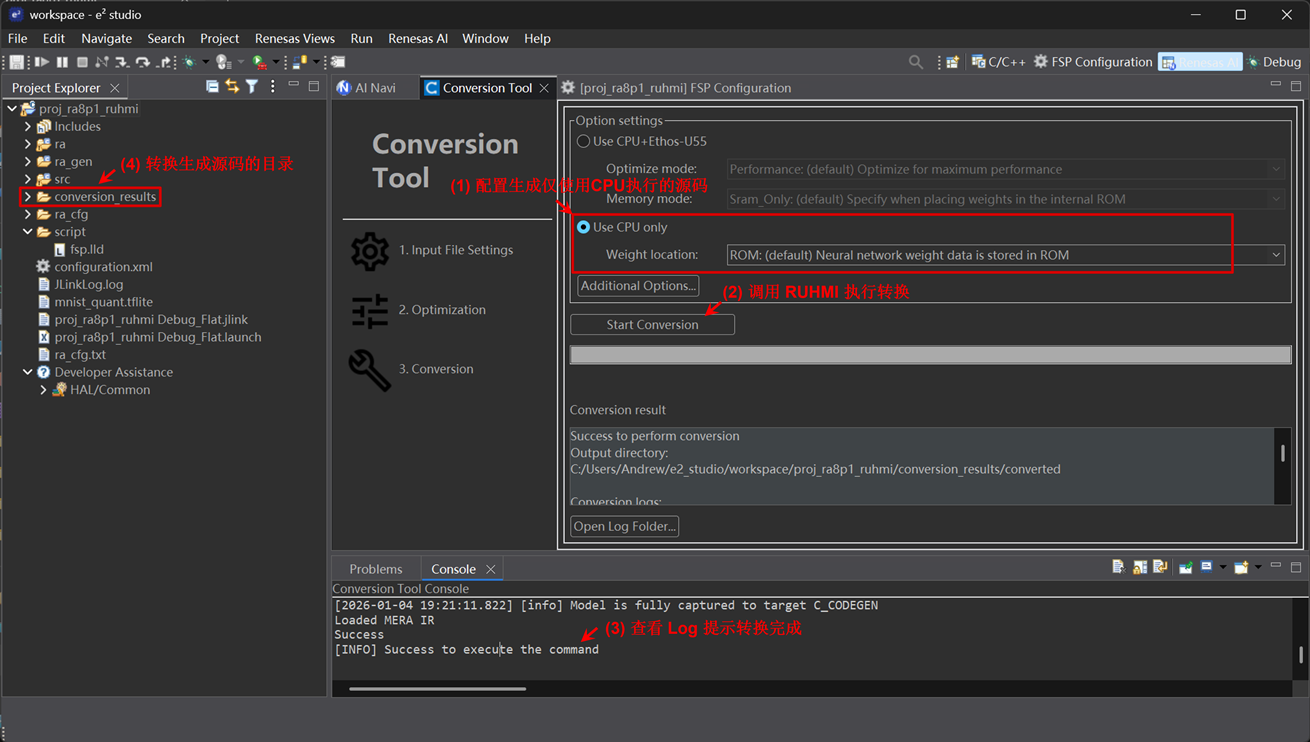Image resolution: width=1310 pixels, height=742 pixels.
Task: Click the Step Into toolbar icon
Action: pos(122,62)
